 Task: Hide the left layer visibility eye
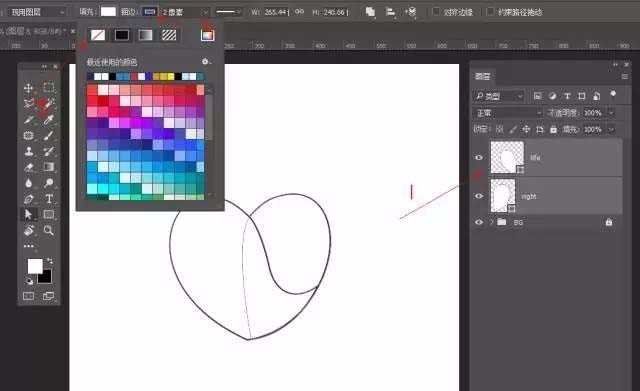click(479, 158)
